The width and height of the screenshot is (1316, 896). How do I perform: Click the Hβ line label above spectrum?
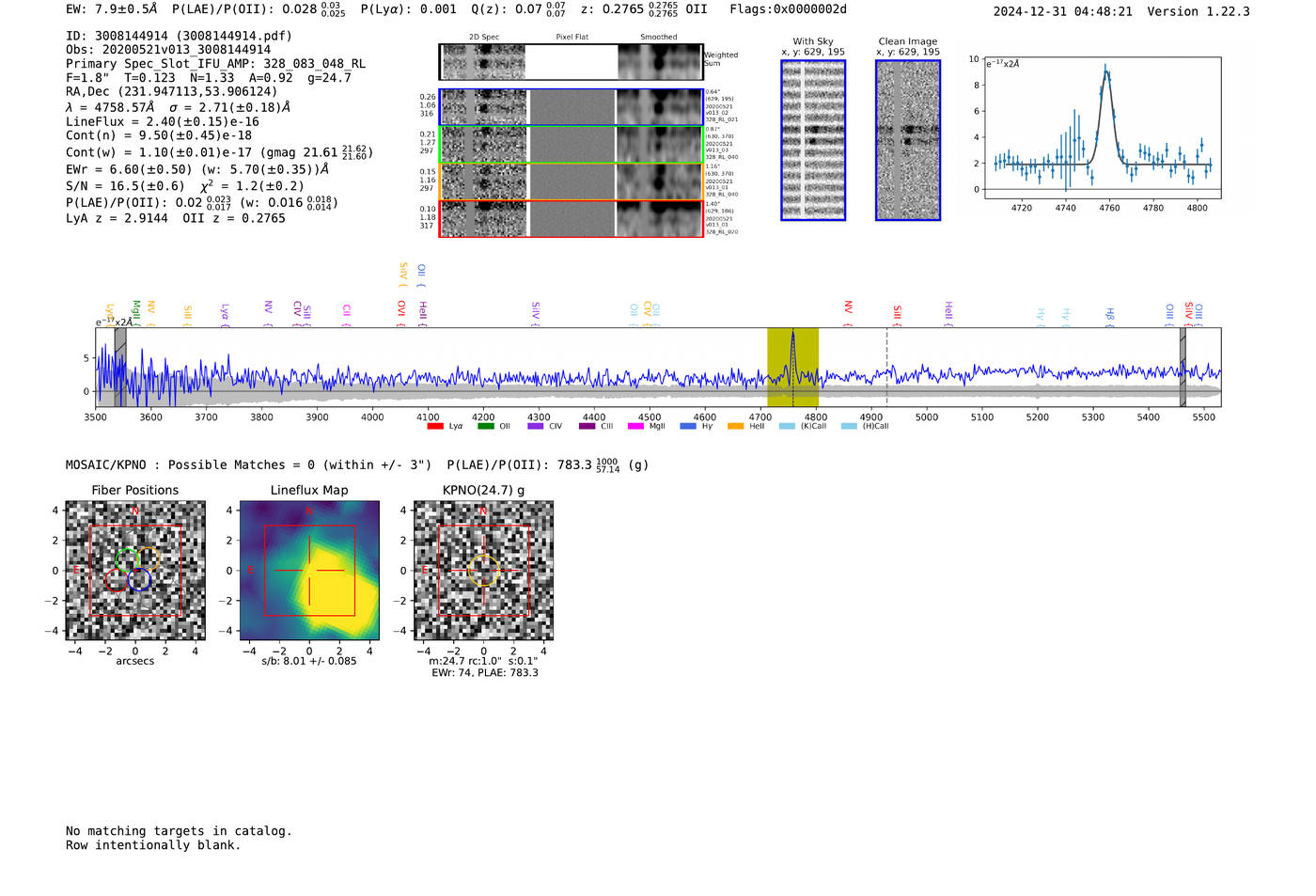click(x=1110, y=317)
